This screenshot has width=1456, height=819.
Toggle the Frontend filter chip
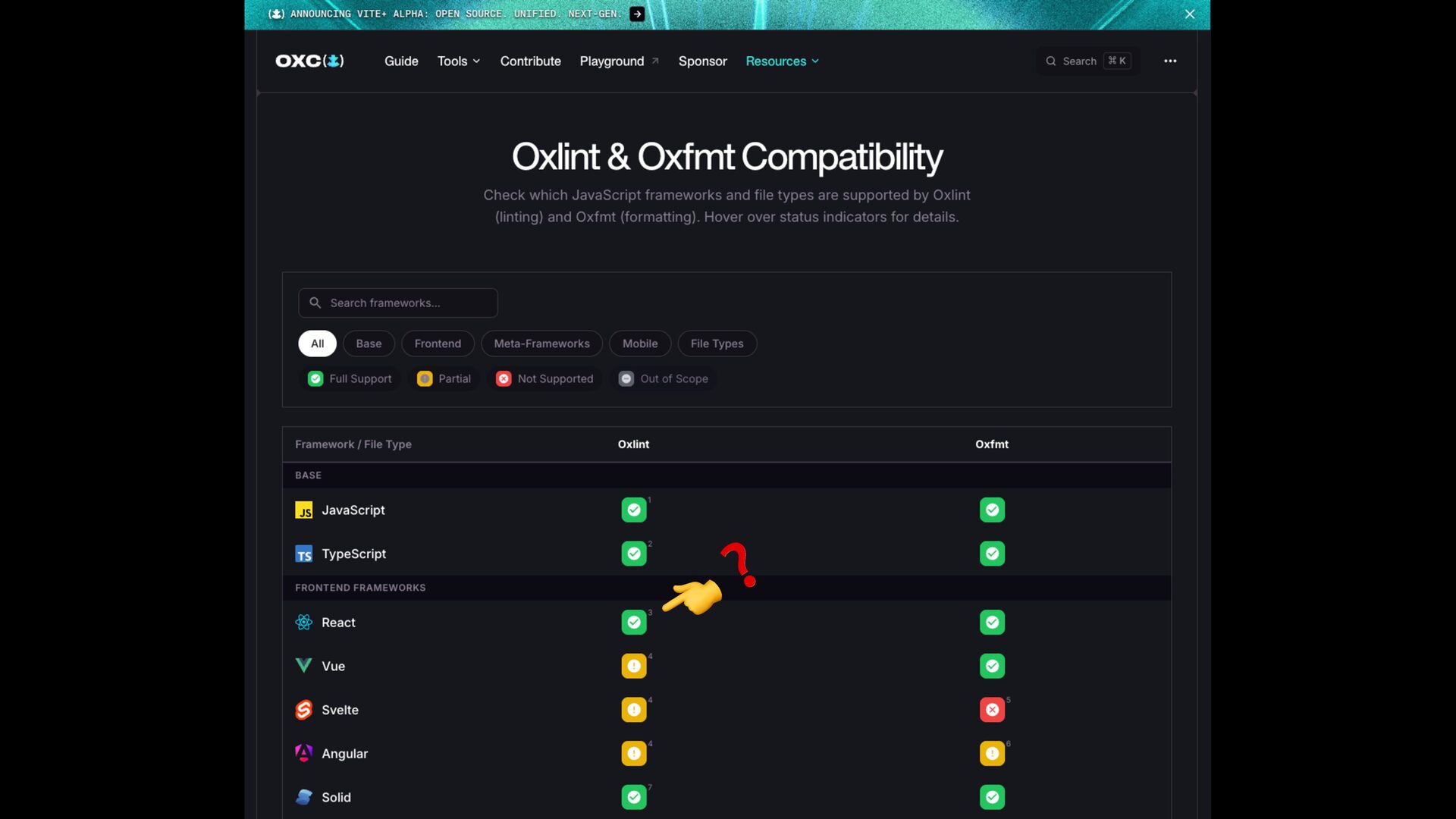click(x=438, y=344)
